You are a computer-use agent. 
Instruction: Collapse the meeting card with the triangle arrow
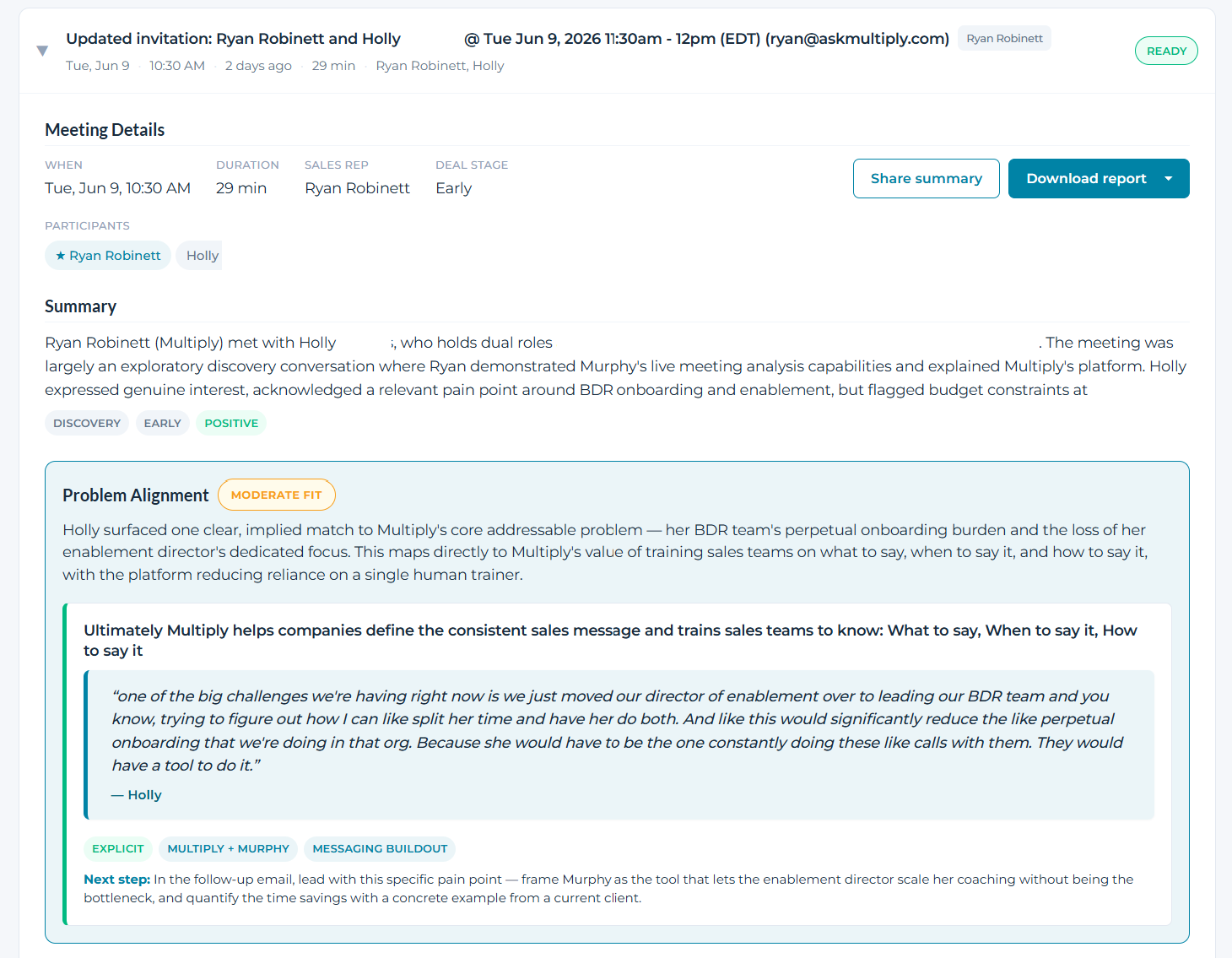tap(42, 51)
